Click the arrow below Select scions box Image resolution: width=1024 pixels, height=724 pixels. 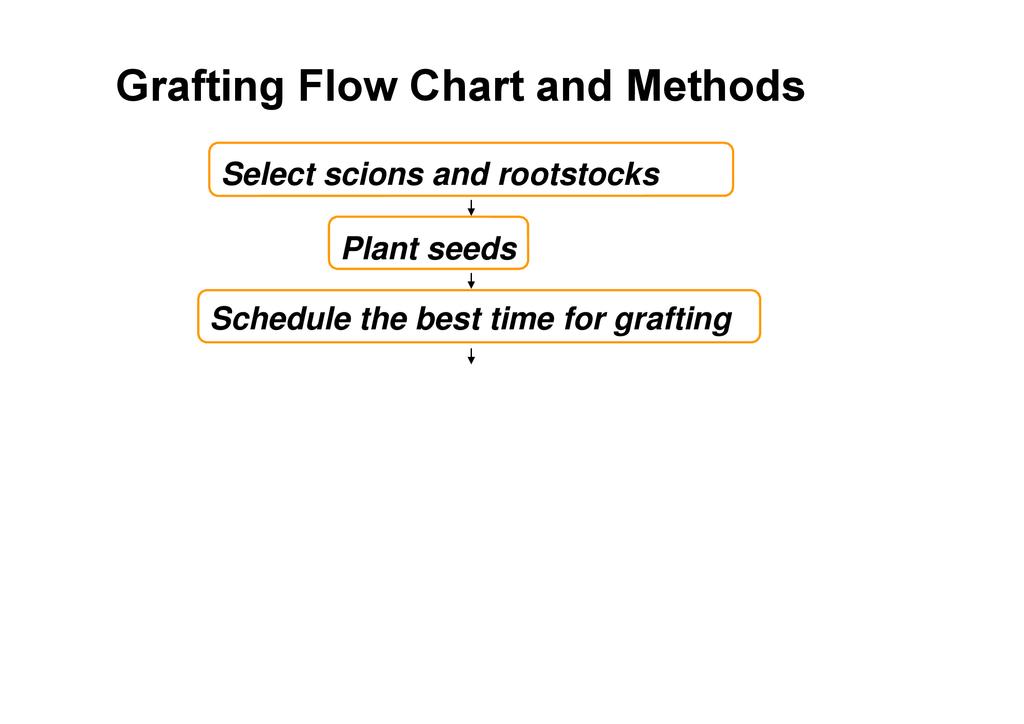[471, 207]
